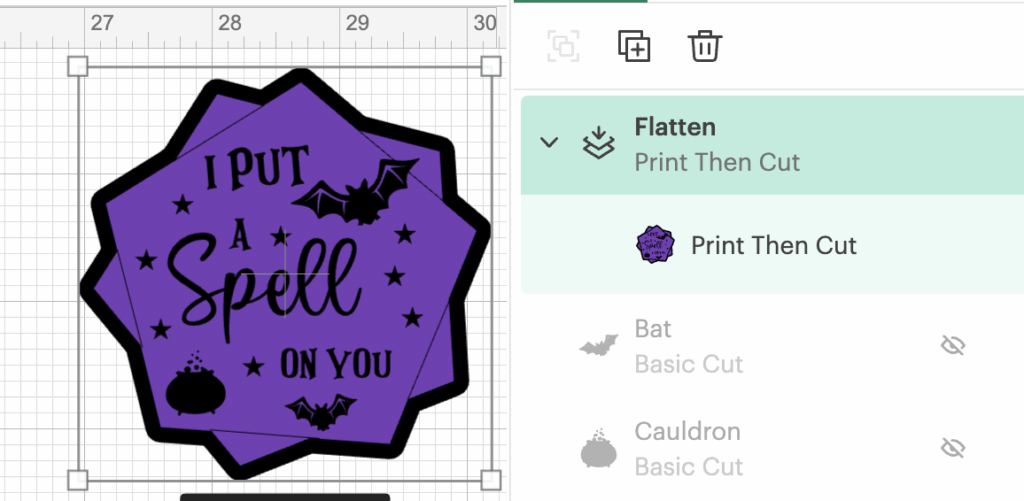Screen dimensions: 1024x501
Task: Click the grey Cauldron layer icon
Action: [598, 448]
